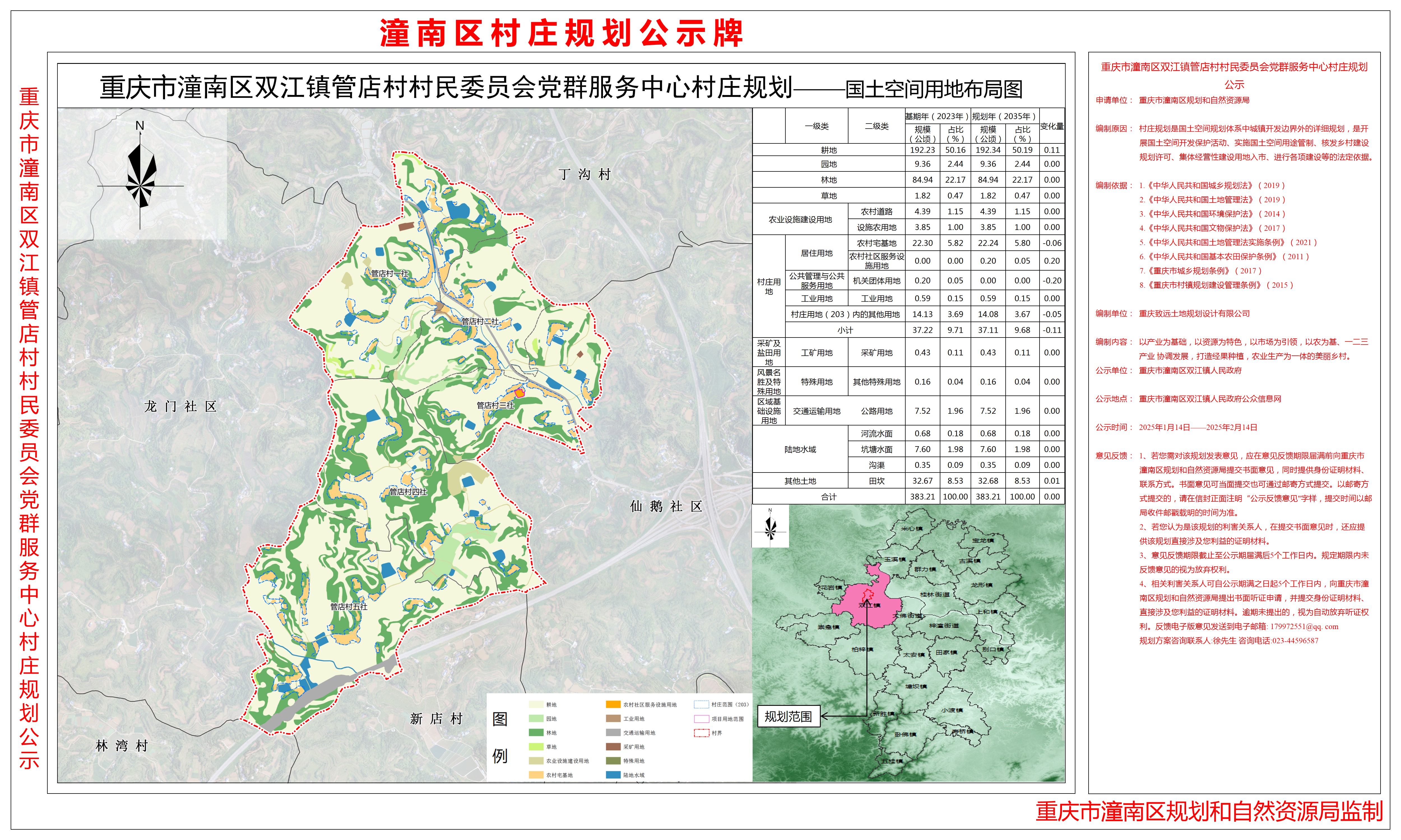Click the 变化量 column header

pyautogui.click(x=1052, y=126)
